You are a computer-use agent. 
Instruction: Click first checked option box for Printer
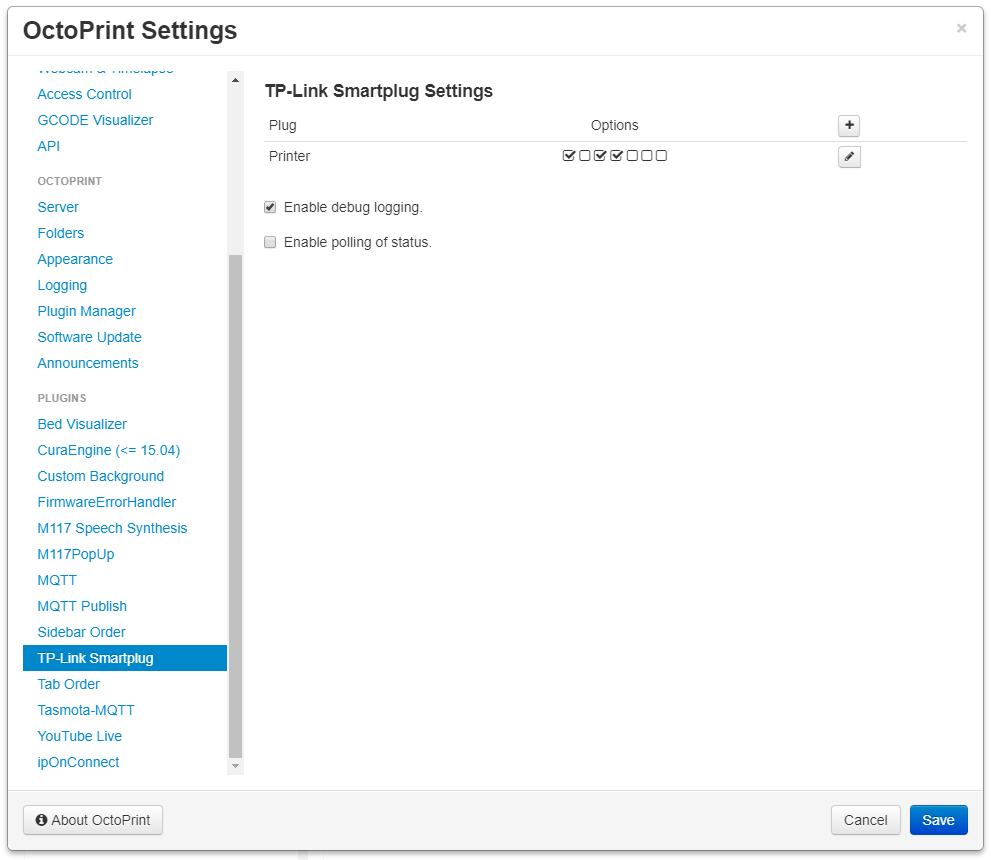pos(569,156)
